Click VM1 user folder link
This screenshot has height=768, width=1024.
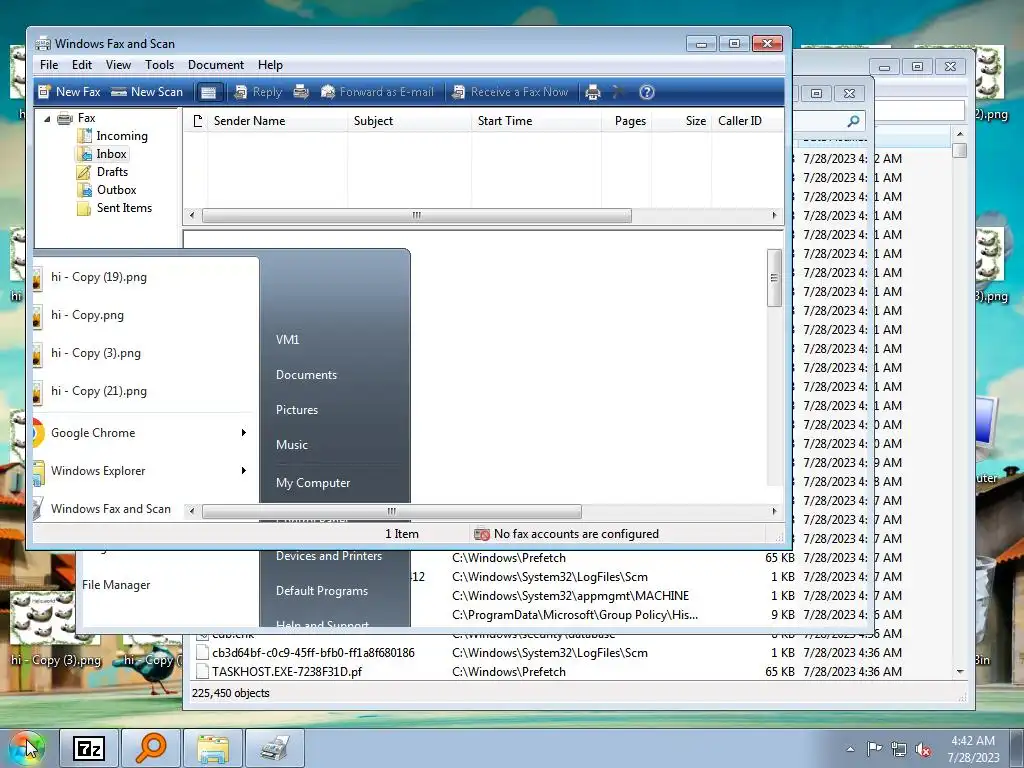(287, 340)
